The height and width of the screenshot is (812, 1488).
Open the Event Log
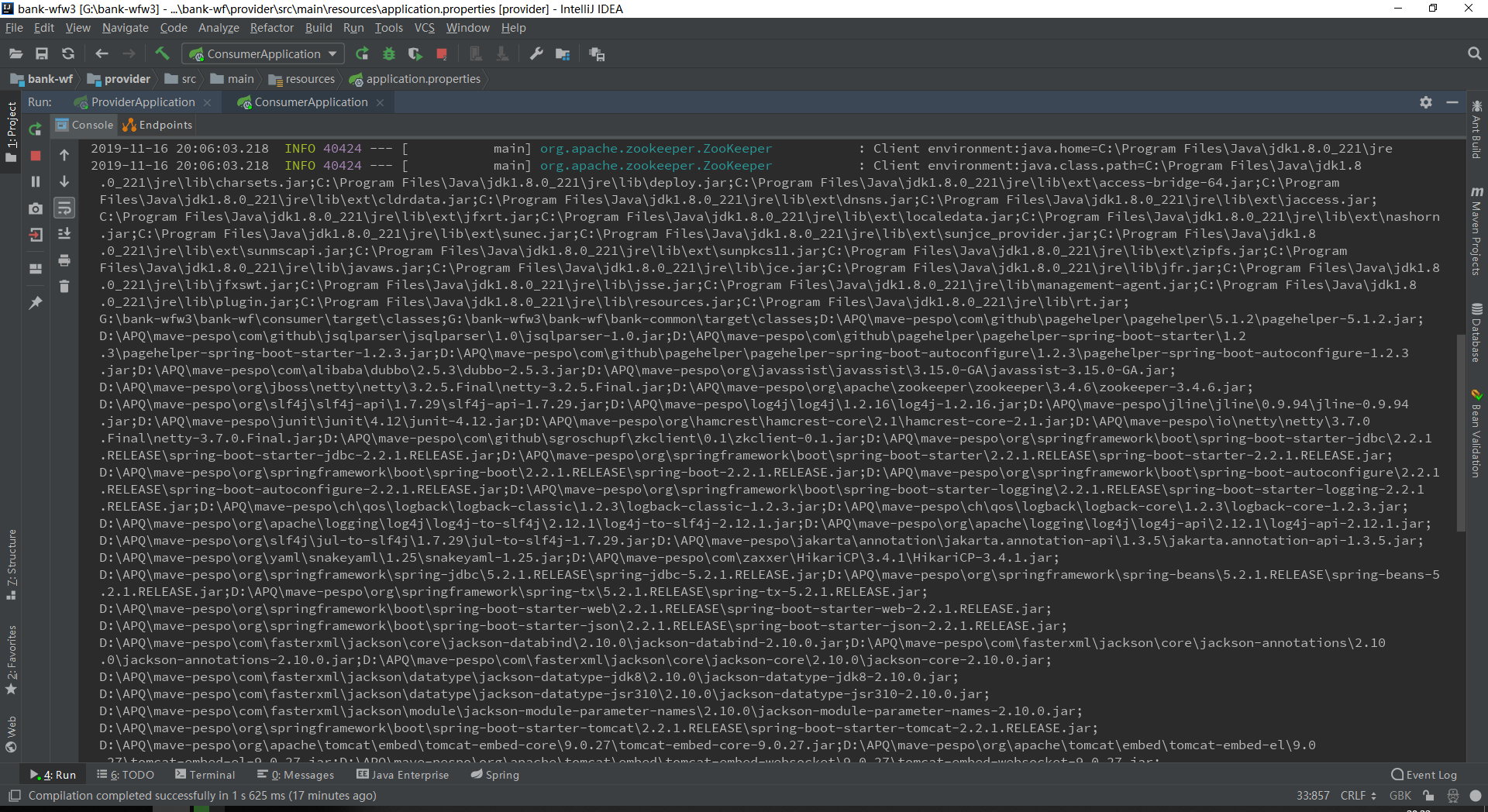(1424, 775)
